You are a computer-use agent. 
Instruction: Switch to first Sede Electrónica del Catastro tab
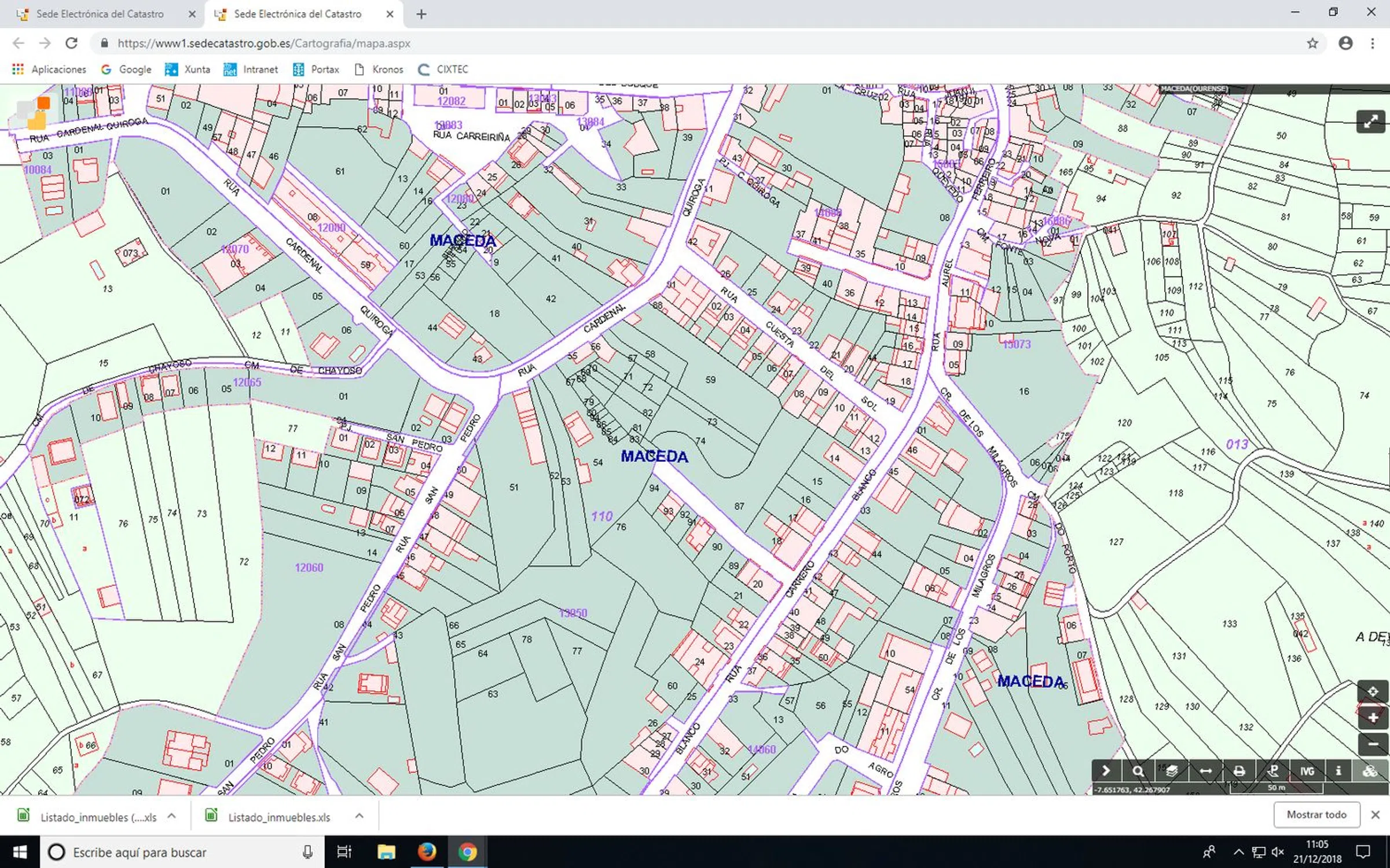[x=100, y=14]
